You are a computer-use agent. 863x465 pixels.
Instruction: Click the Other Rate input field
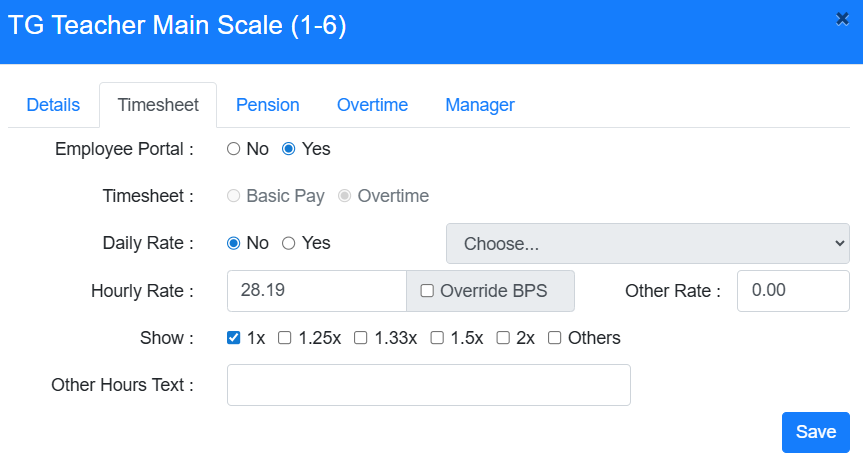[792, 291]
